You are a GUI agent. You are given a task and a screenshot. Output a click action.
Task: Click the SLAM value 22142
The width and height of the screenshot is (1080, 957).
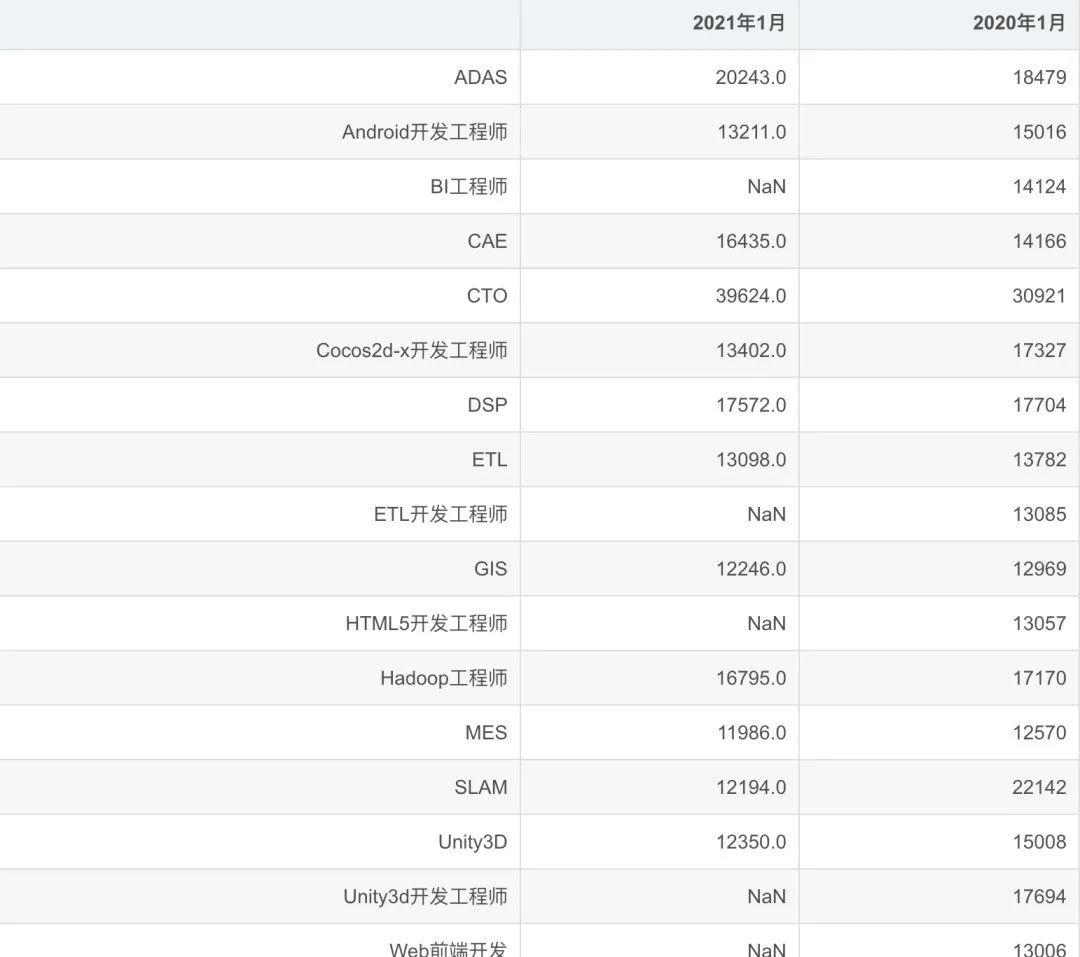coord(1039,787)
